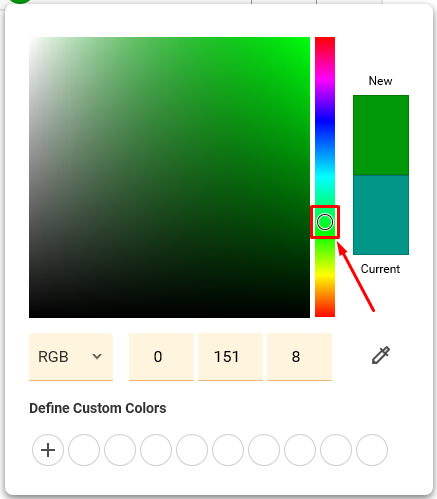This screenshot has width=437, height=499.
Task: Select the third empty custom color slot
Action: pos(156,450)
